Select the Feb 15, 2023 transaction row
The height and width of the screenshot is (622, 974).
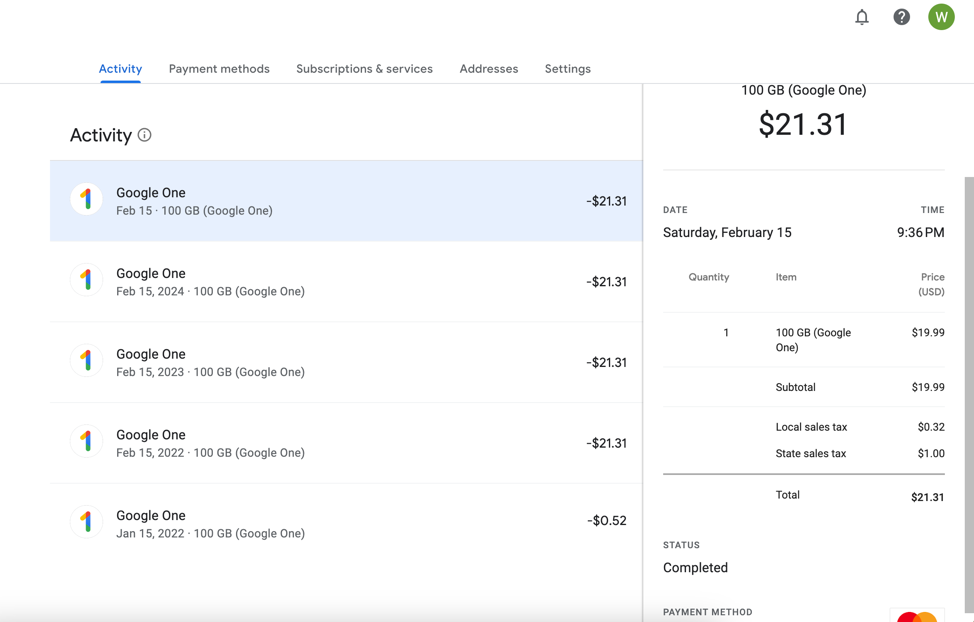(x=346, y=362)
